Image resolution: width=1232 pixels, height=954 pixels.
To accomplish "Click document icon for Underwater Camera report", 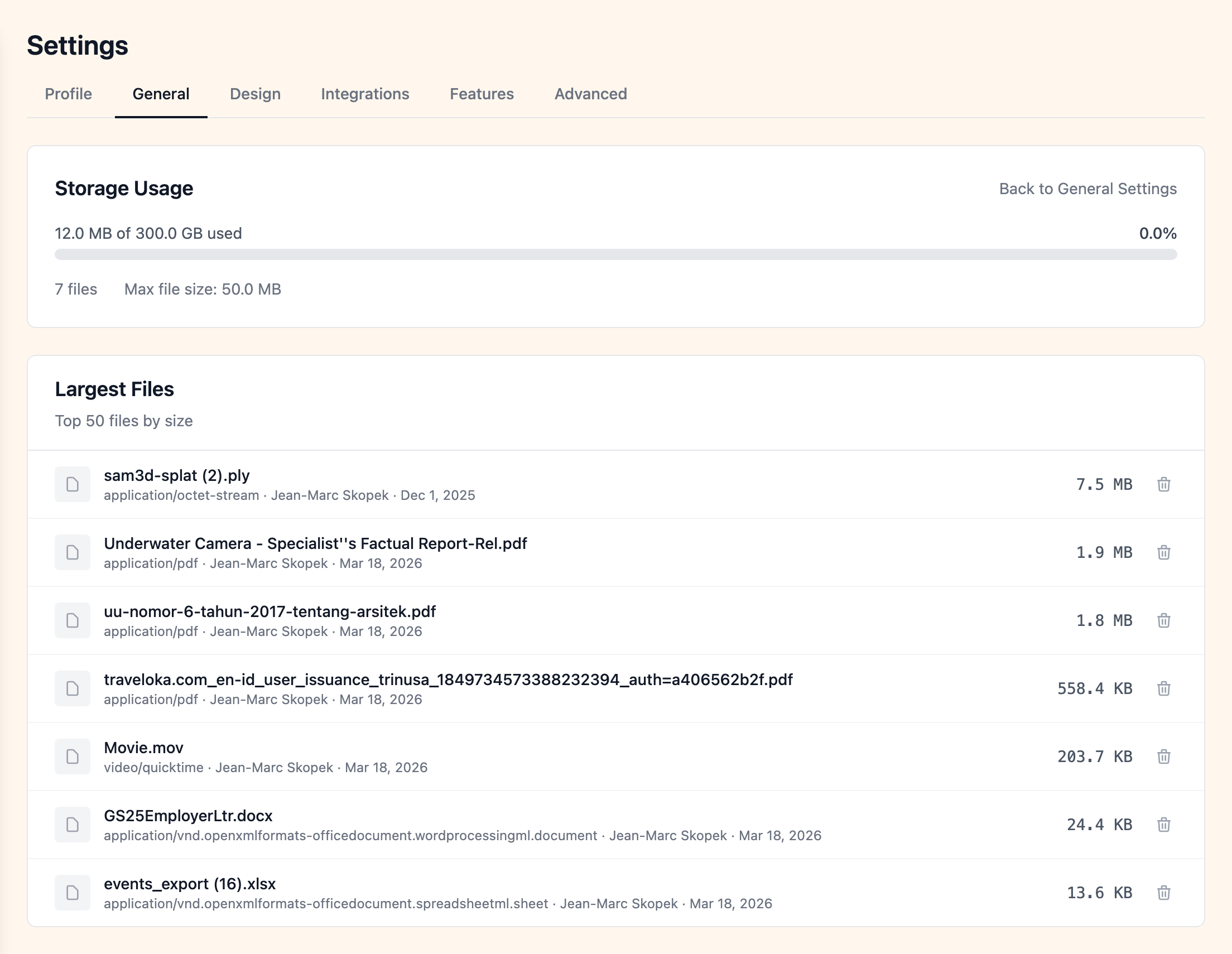I will click(x=72, y=552).
